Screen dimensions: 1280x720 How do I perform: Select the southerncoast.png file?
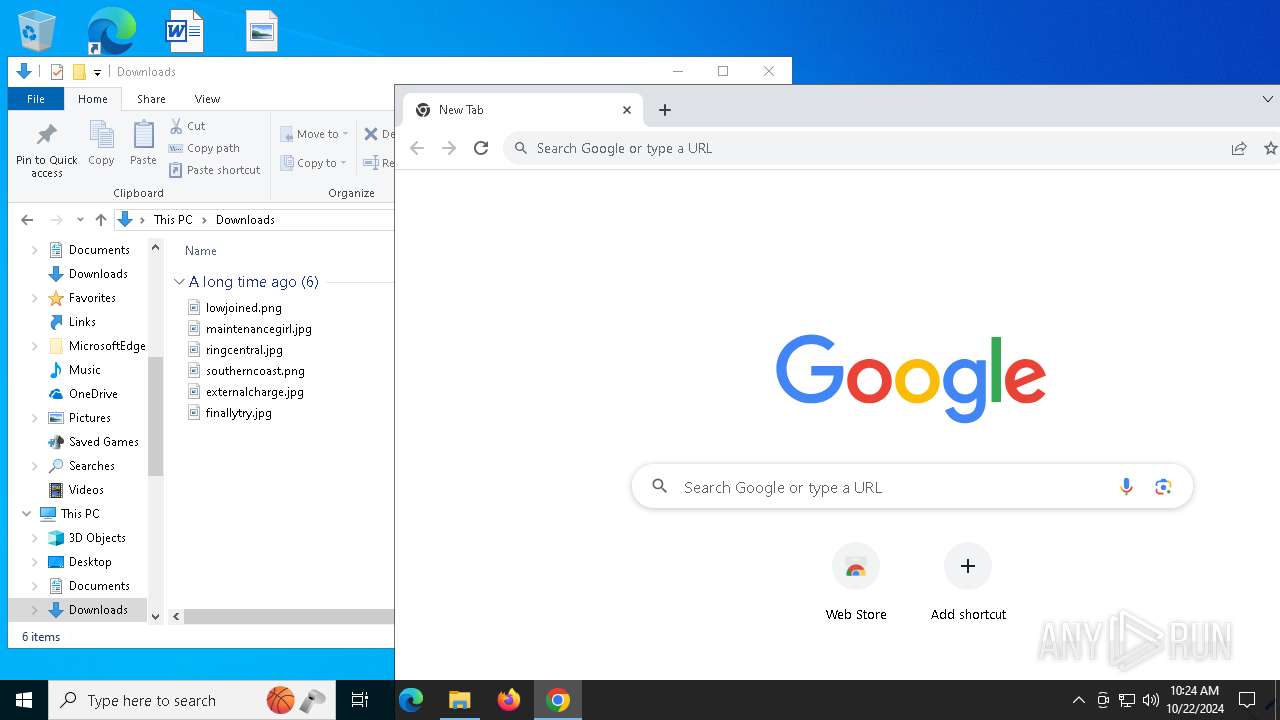click(x=247, y=371)
